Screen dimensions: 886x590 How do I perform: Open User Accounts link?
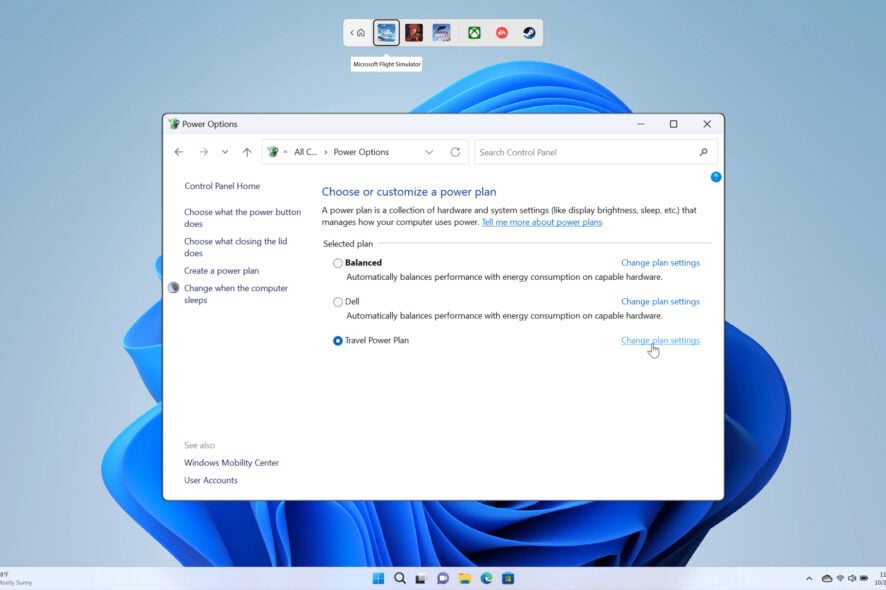(x=211, y=480)
